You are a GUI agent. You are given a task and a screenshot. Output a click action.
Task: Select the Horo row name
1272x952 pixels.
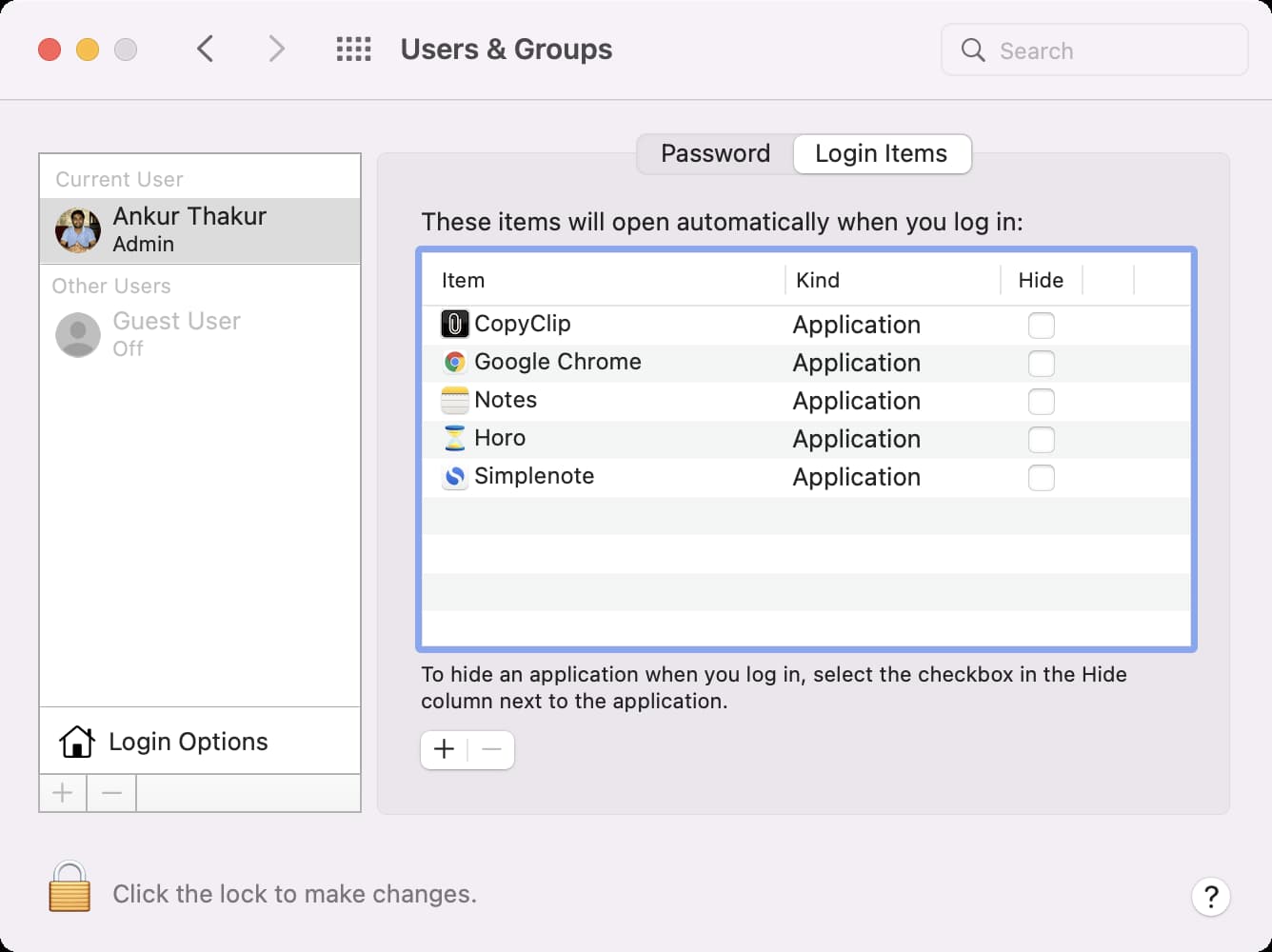click(x=500, y=439)
